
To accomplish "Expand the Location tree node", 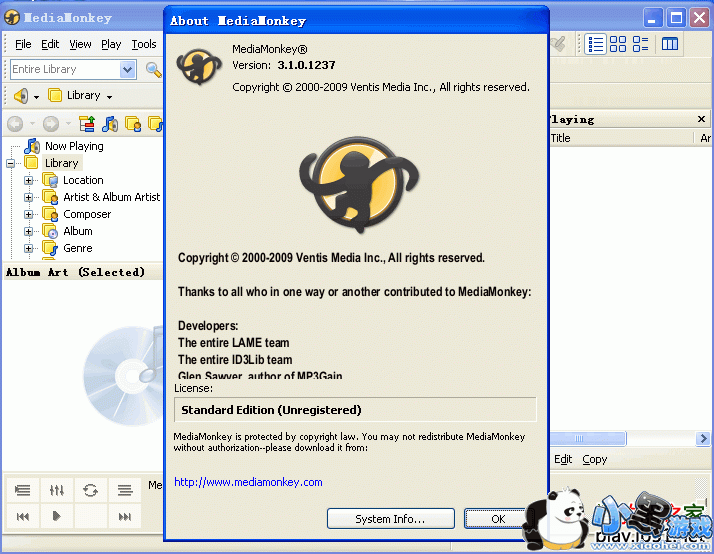I will coord(28,180).
